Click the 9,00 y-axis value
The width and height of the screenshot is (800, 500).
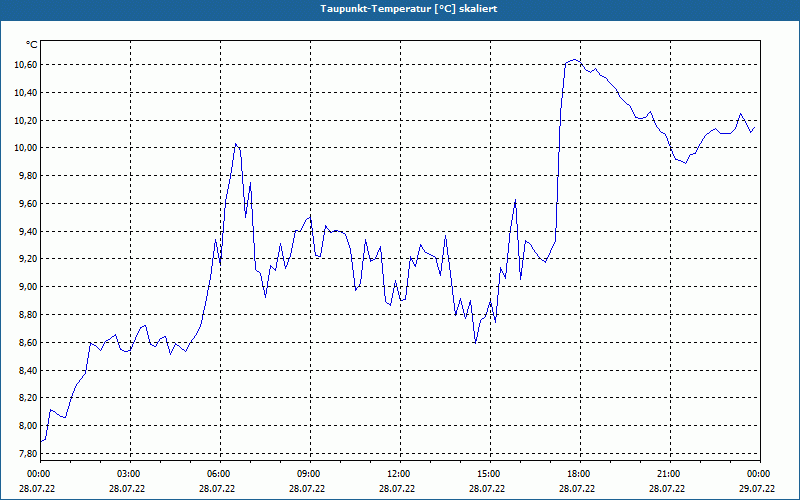(28, 287)
